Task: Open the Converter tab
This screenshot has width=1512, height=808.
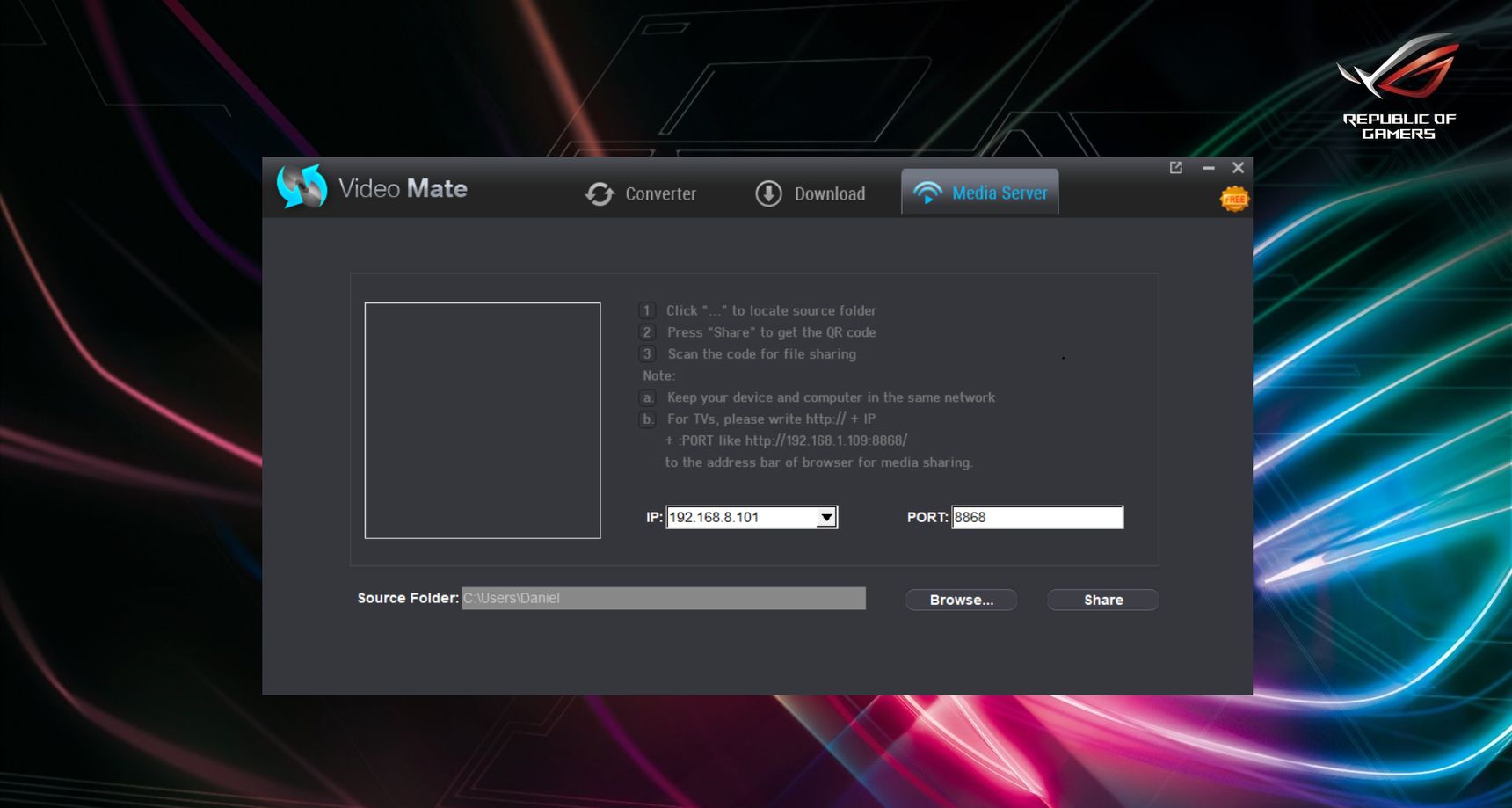Action: [641, 193]
